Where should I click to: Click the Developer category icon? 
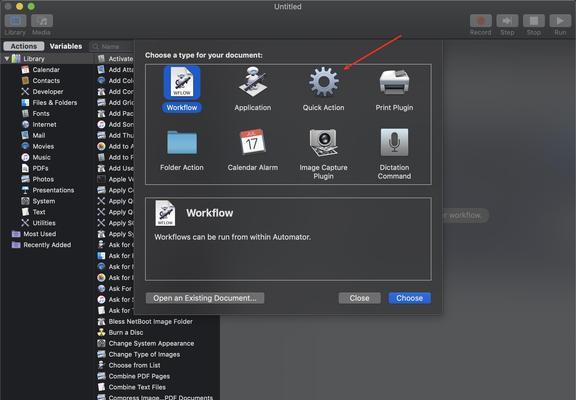coord(25,91)
